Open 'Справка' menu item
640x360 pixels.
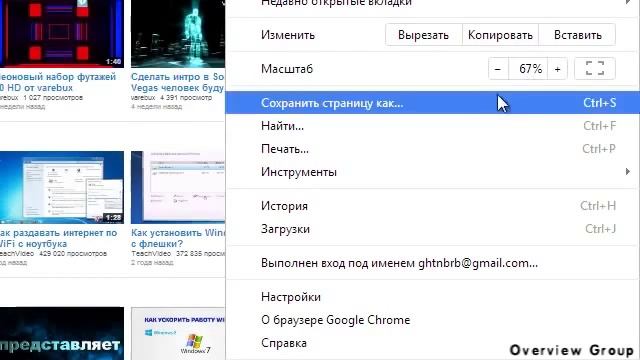pyautogui.click(x=433, y=343)
